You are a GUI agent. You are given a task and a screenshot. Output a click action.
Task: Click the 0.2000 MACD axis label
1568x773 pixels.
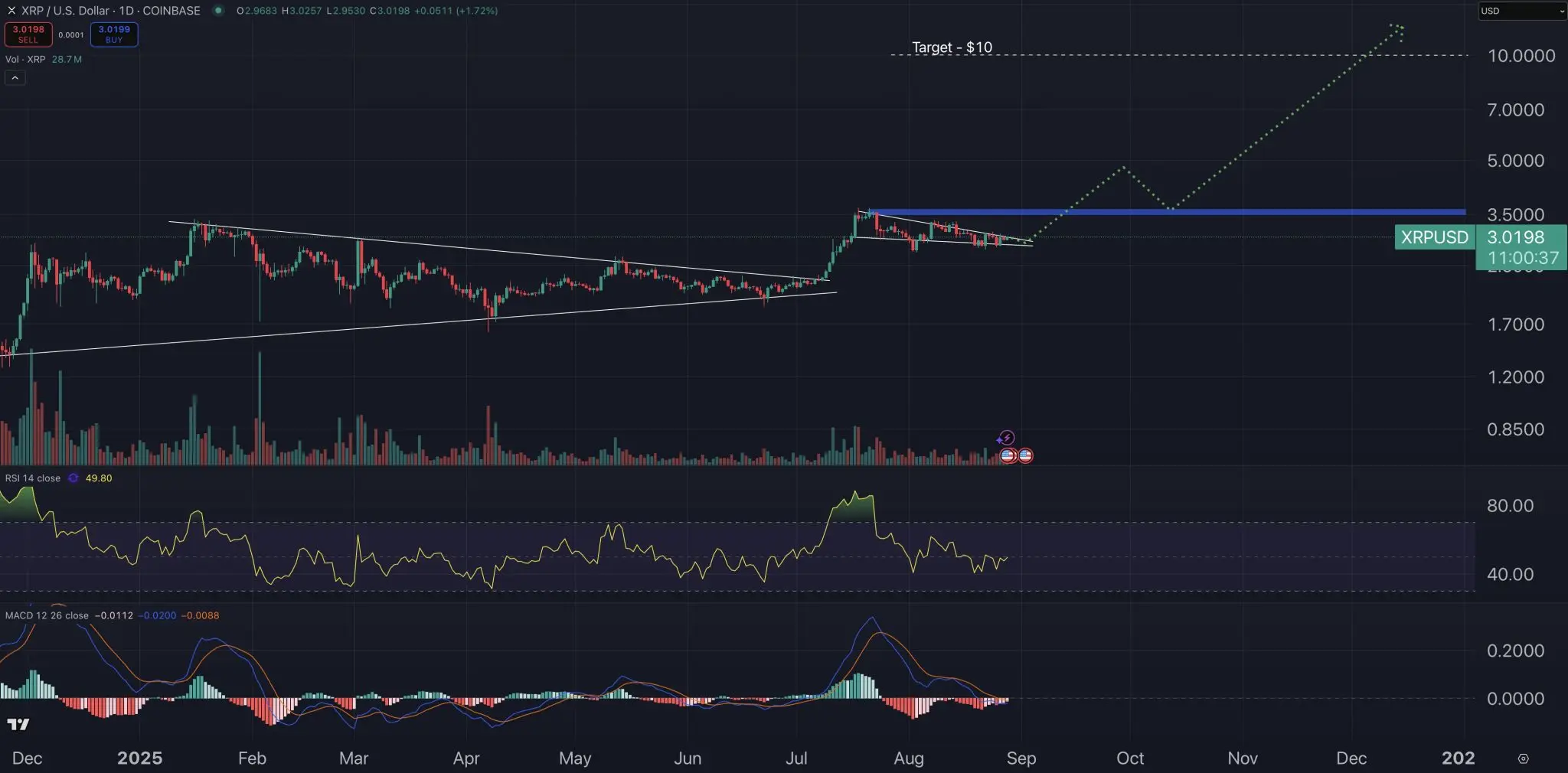coord(1516,651)
